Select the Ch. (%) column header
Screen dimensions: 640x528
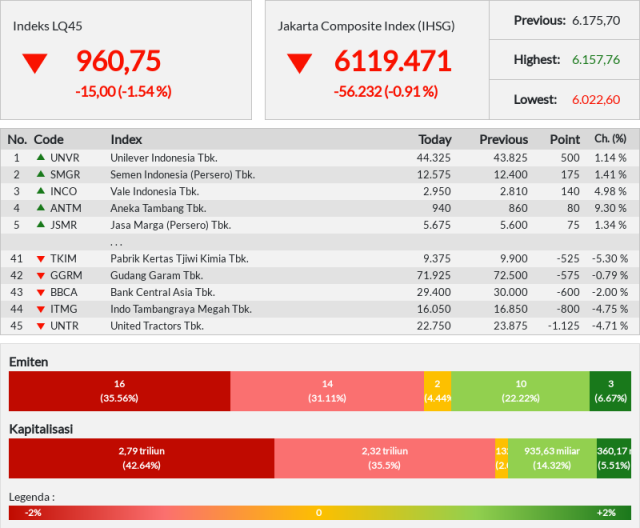coord(610,139)
